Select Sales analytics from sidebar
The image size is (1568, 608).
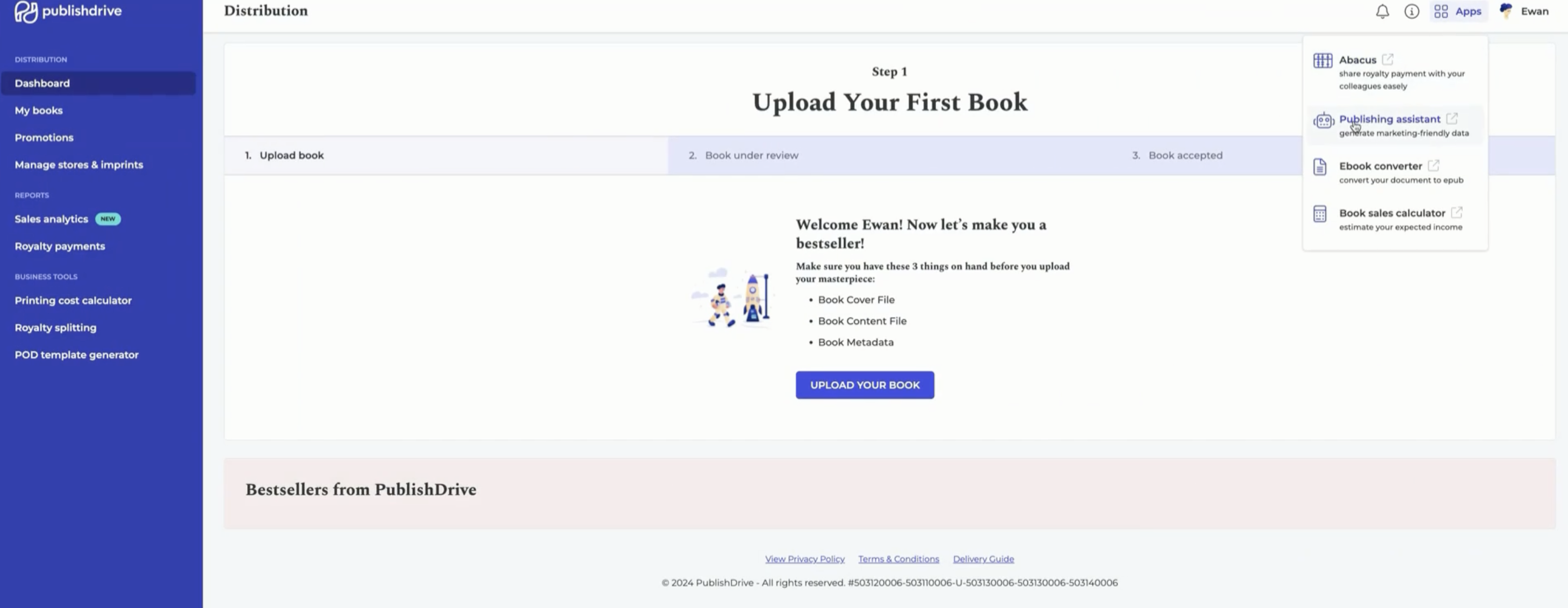[51, 219]
